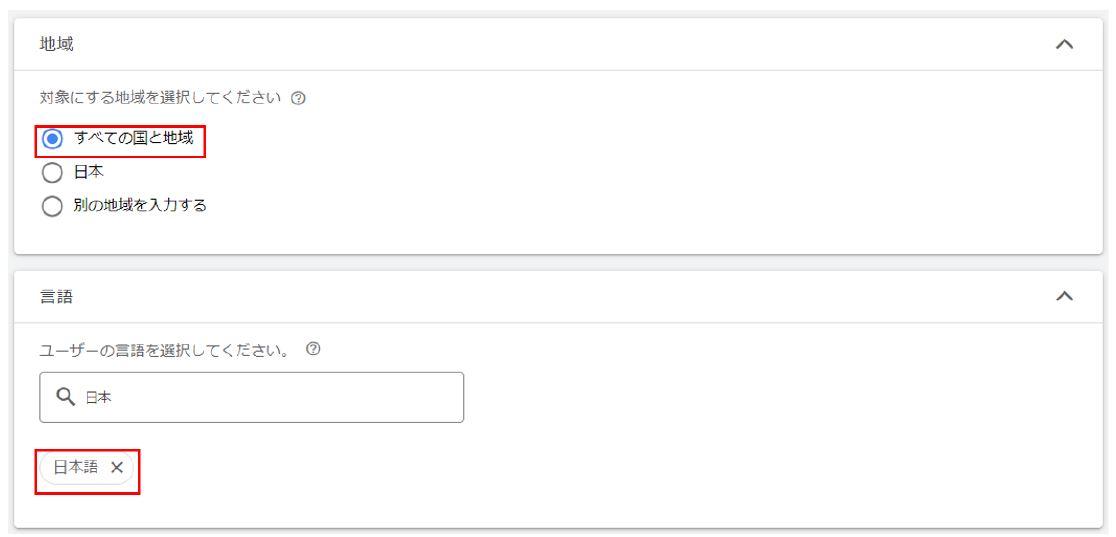The height and width of the screenshot is (537, 1116).
Task: Remove the 日本語 chip via X icon
Action: coord(117,467)
